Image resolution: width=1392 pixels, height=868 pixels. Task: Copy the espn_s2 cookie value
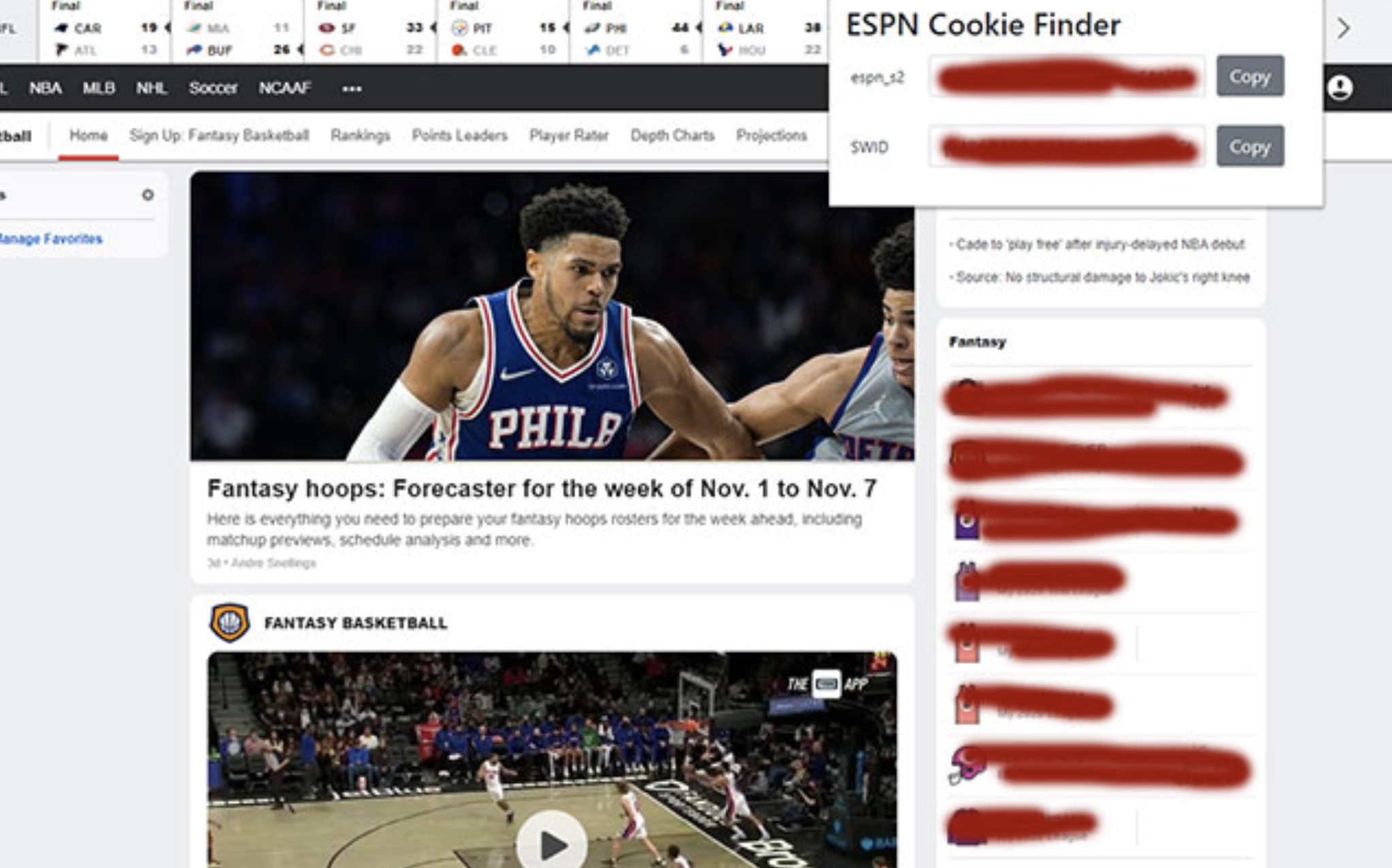point(1250,76)
